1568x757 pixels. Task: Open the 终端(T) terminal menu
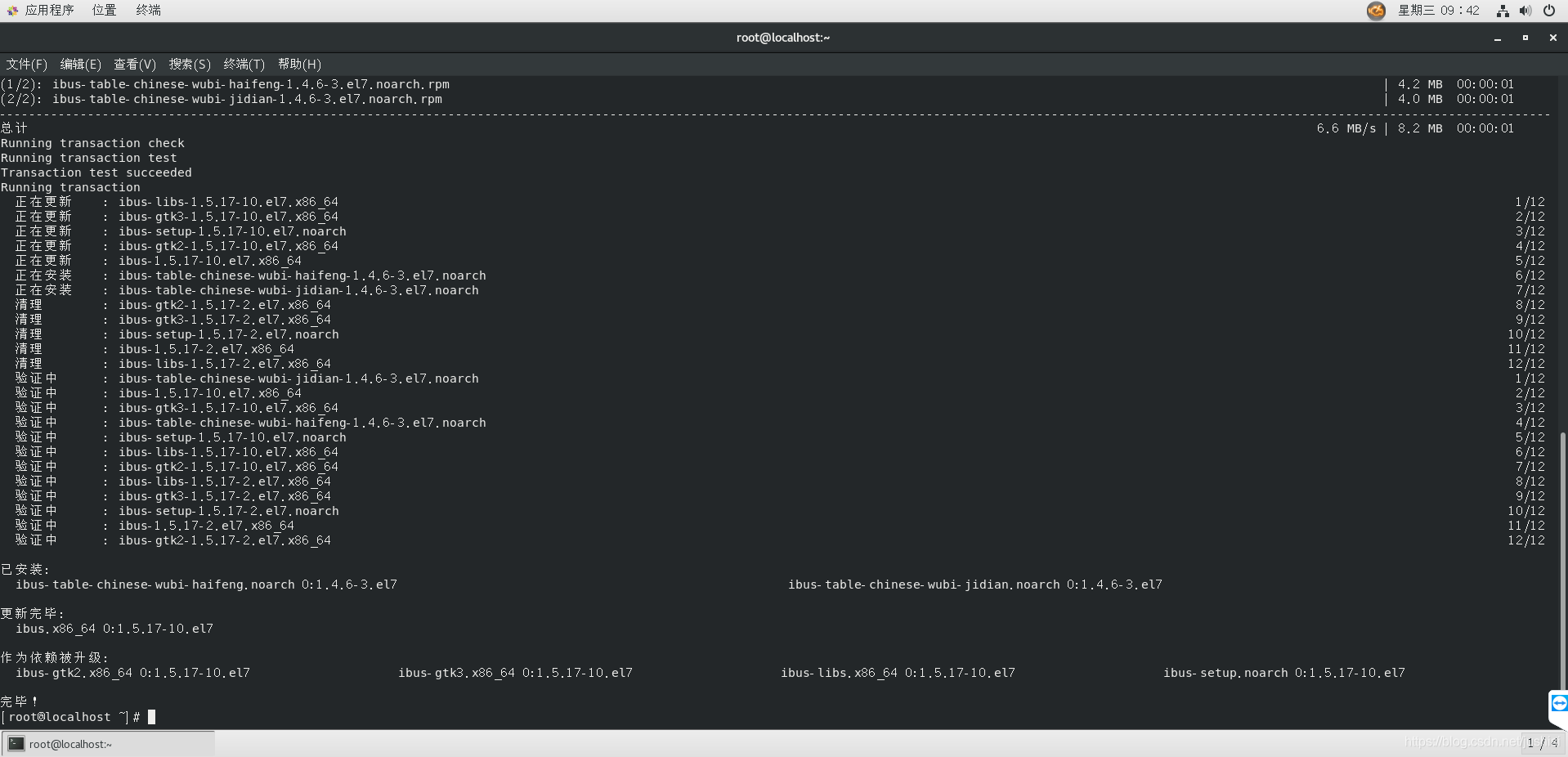tap(244, 64)
